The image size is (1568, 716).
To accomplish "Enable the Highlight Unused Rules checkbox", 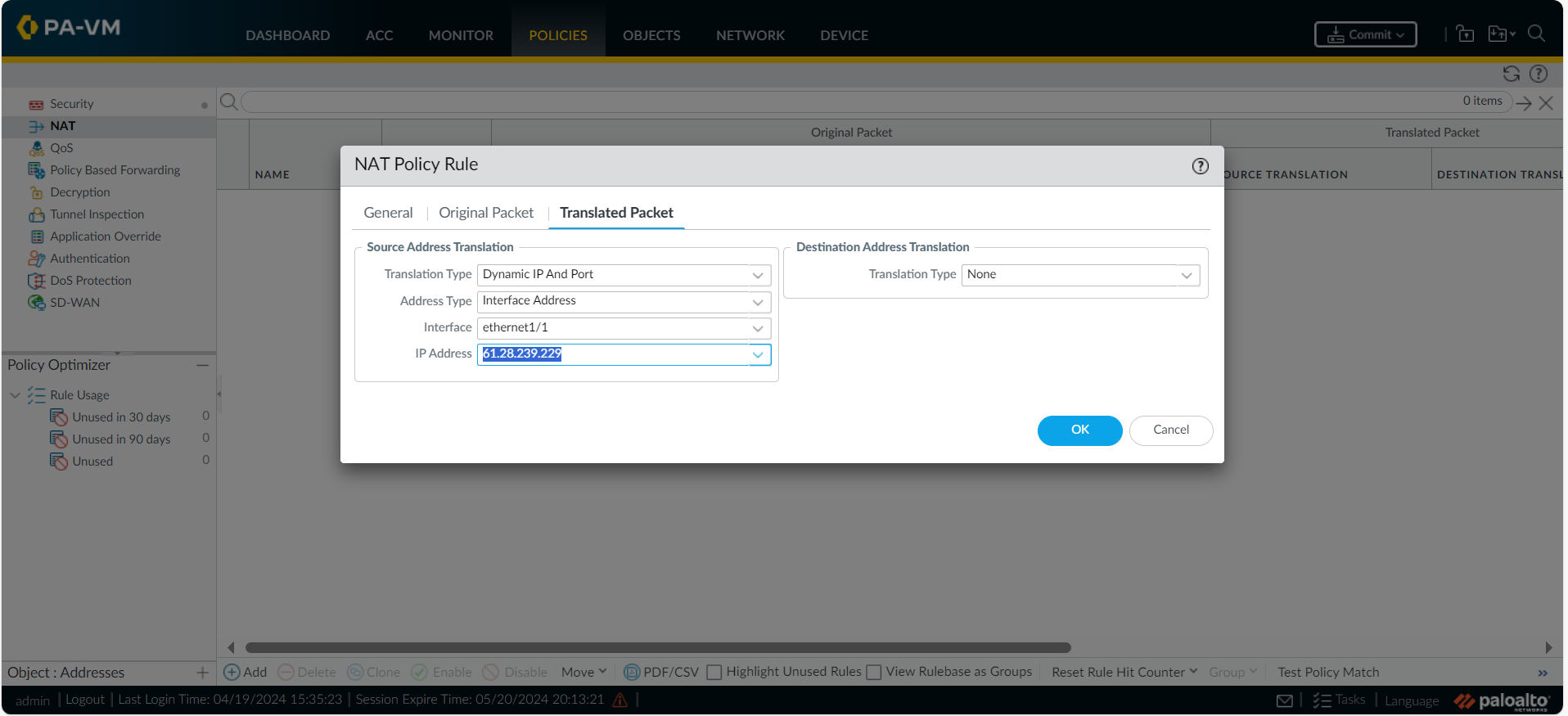I will pyautogui.click(x=714, y=672).
